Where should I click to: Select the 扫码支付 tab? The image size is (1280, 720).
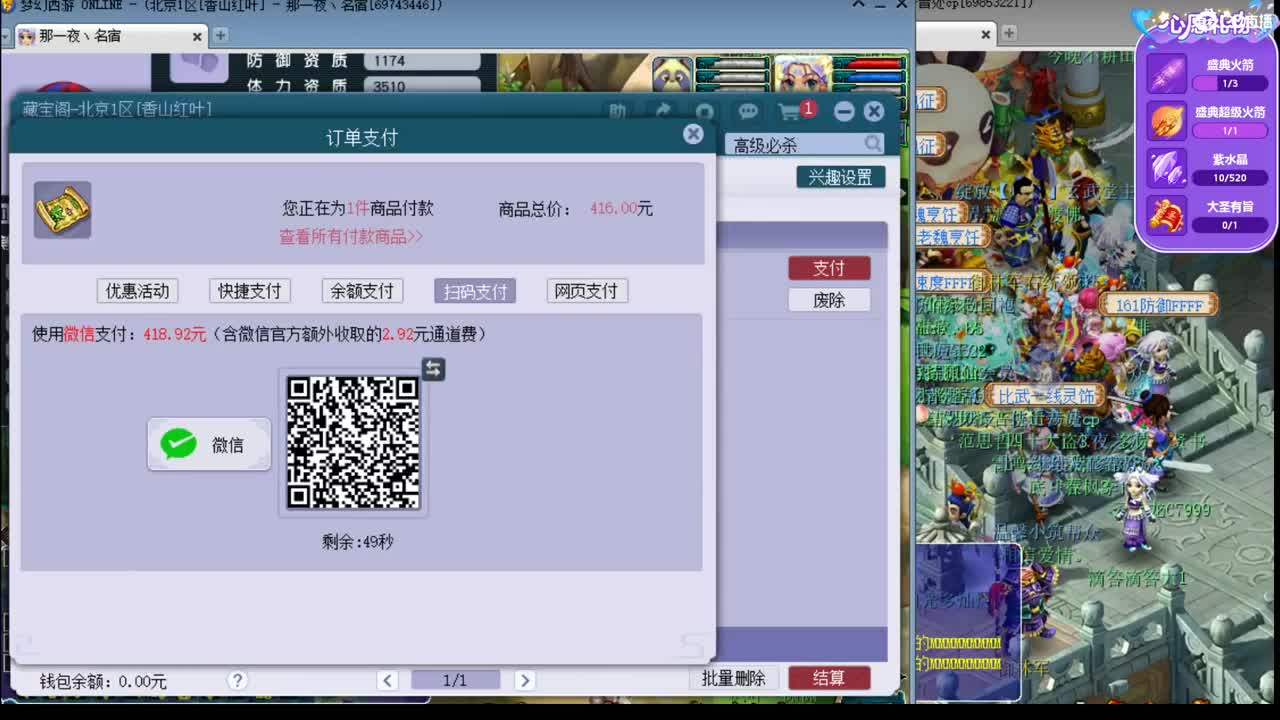tap(475, 291)
